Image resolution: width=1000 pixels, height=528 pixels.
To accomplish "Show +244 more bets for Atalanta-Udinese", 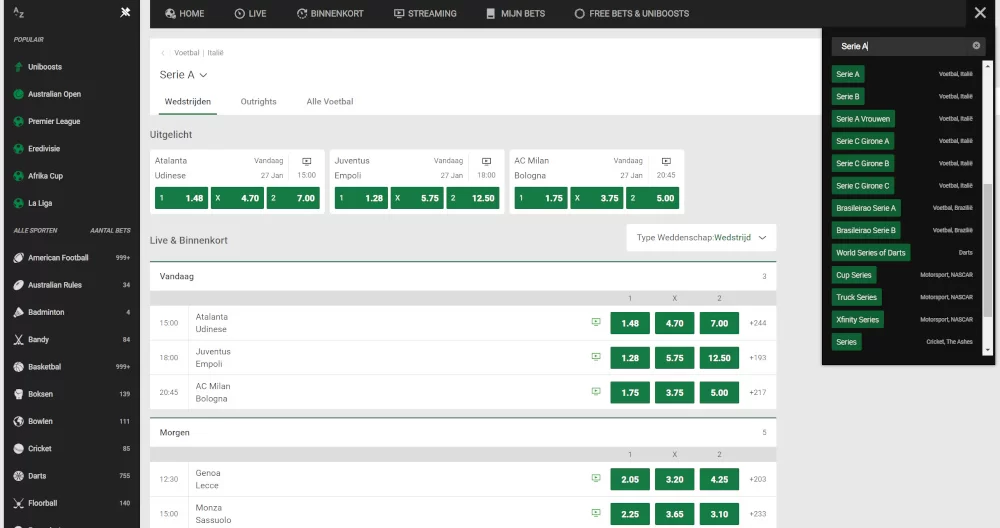I will pyautogui.click(x=758, y=323).
